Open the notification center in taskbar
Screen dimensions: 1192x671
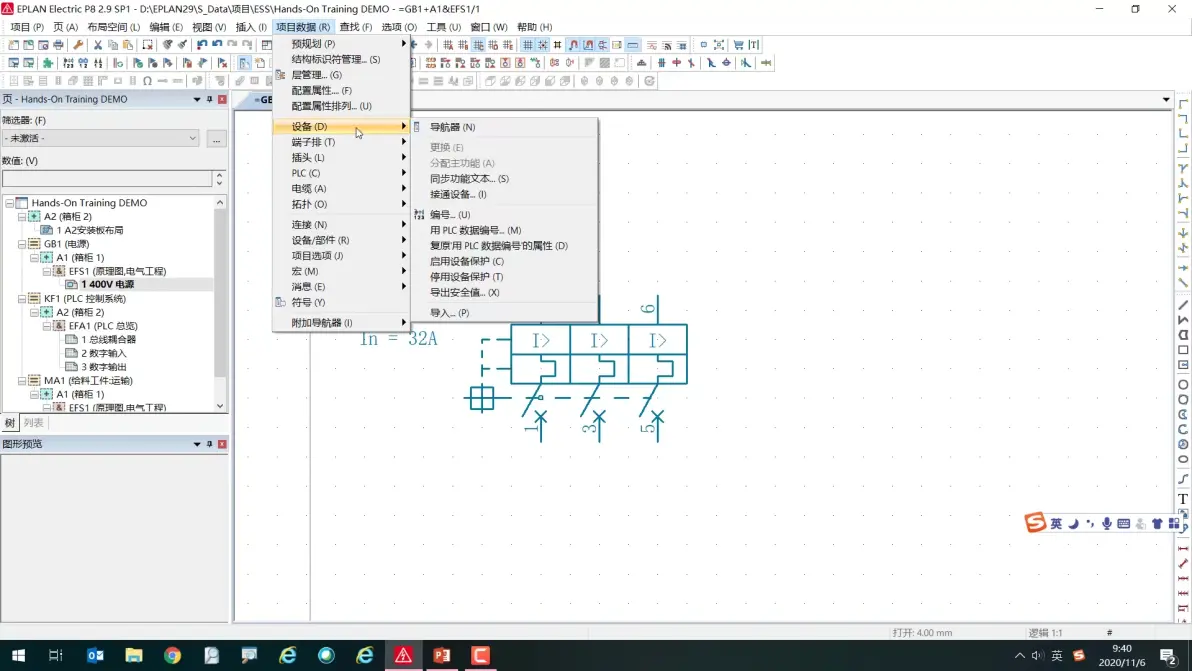(1169, 655)
